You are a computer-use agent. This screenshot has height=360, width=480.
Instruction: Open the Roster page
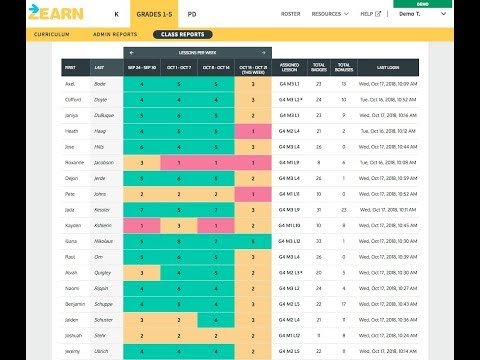290,14
